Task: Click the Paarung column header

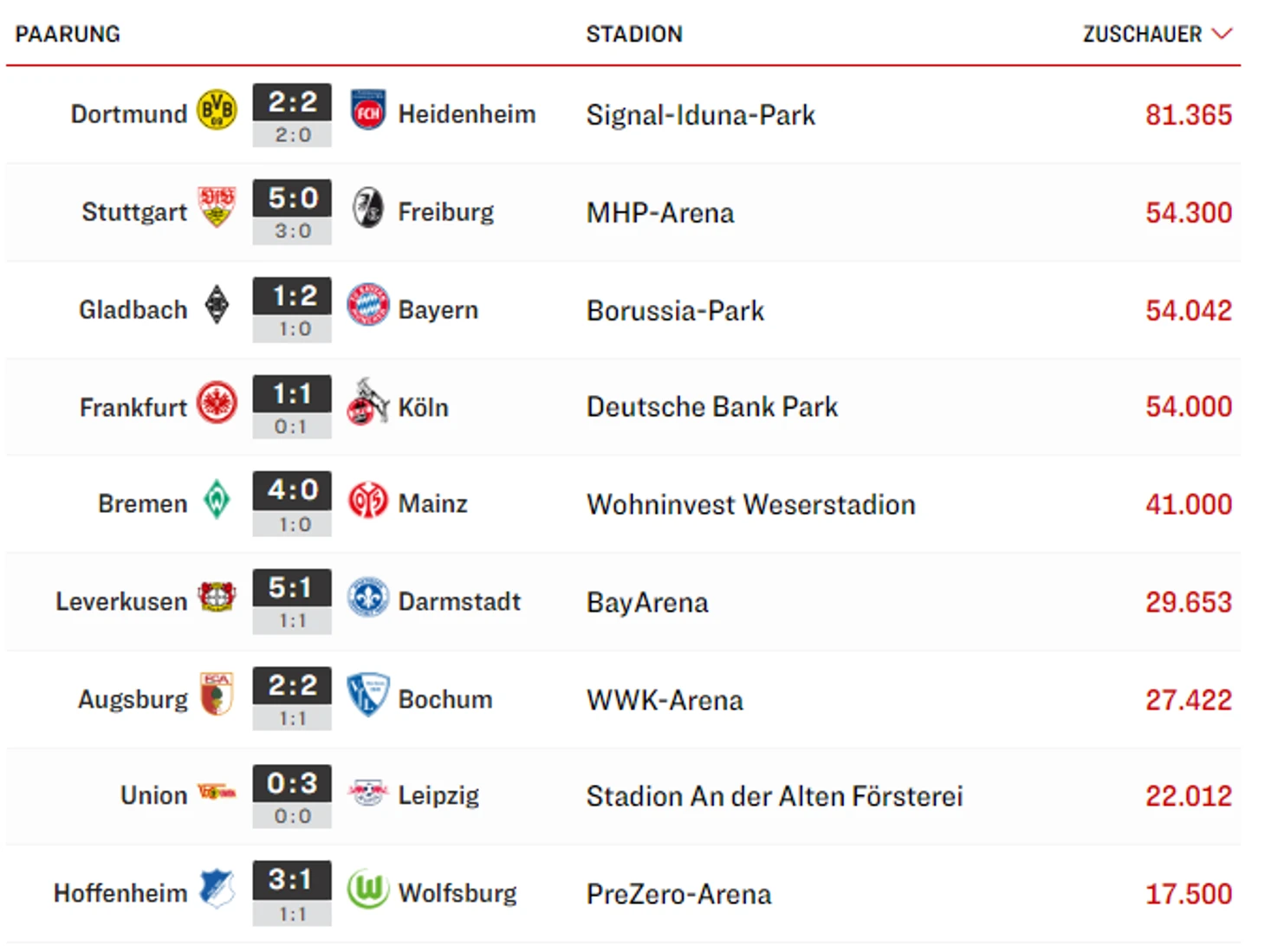Action: click(x=68, y=34)
